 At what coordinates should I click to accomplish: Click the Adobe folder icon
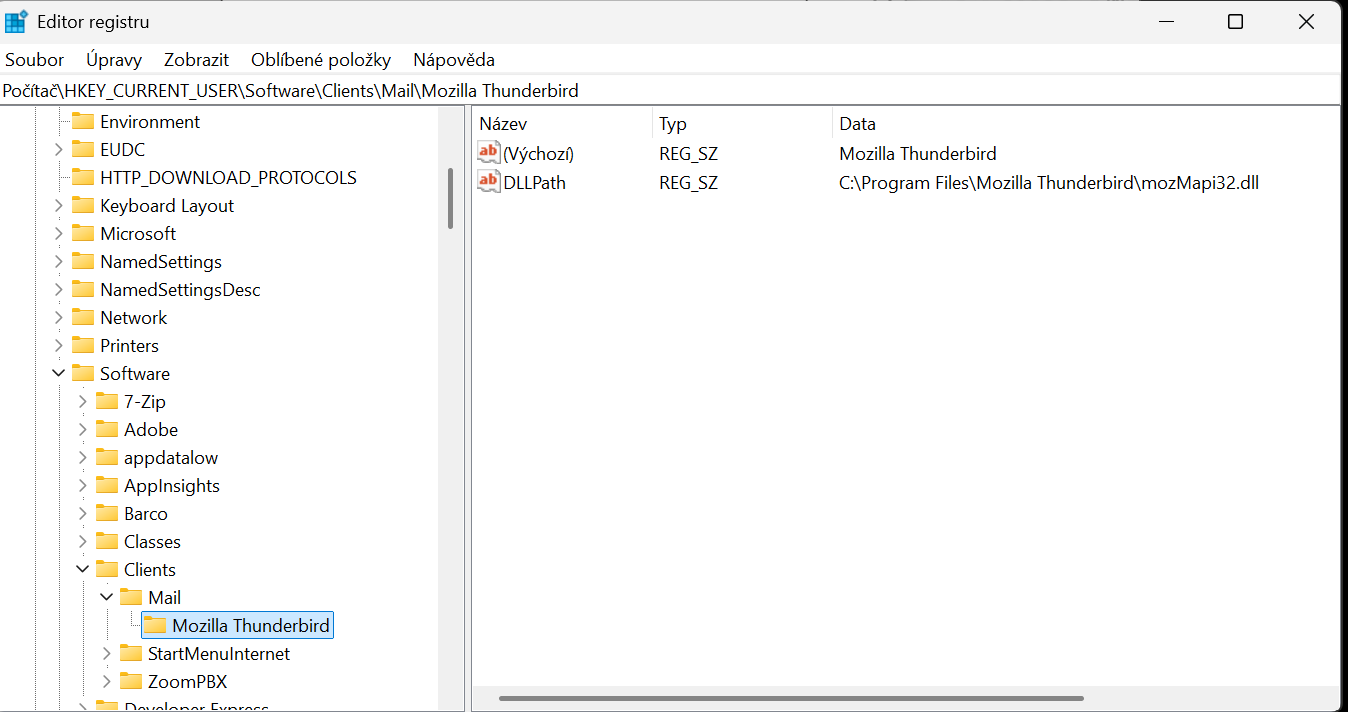pos(107,430)
